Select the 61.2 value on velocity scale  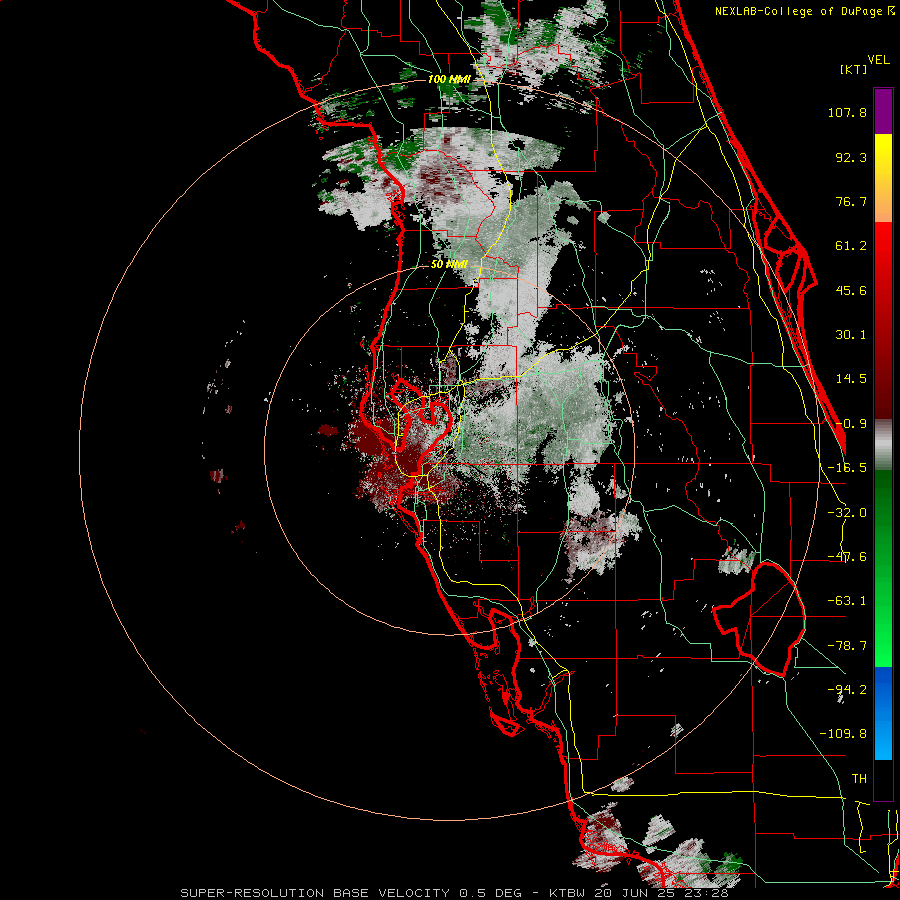click(x=851, y=246)
